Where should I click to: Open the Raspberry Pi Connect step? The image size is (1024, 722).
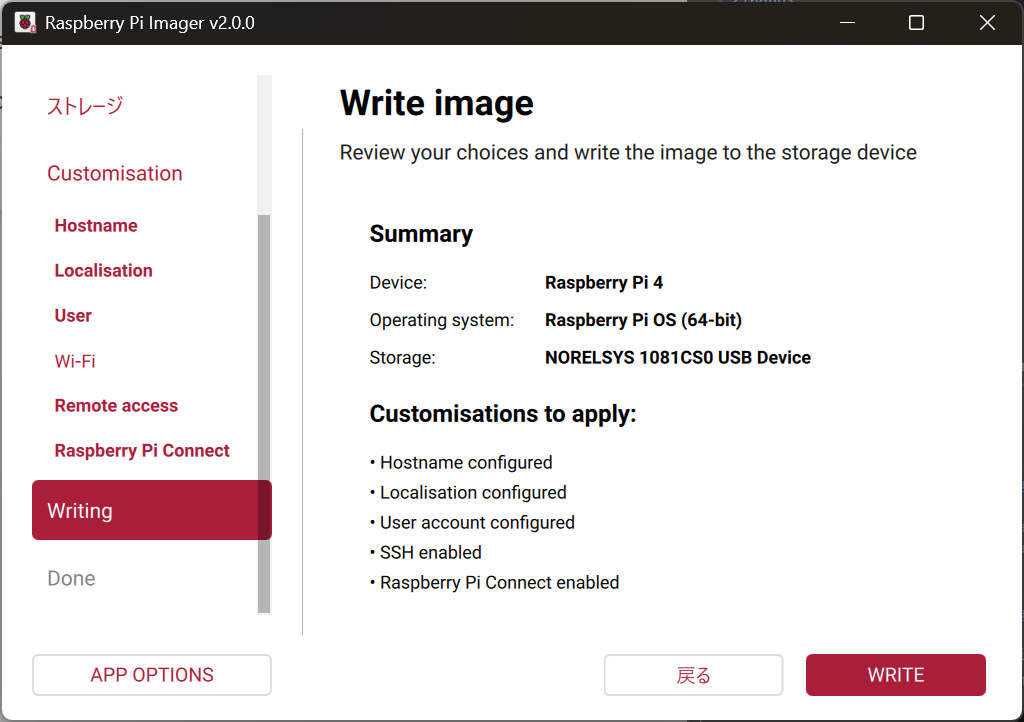pos(142,450)
